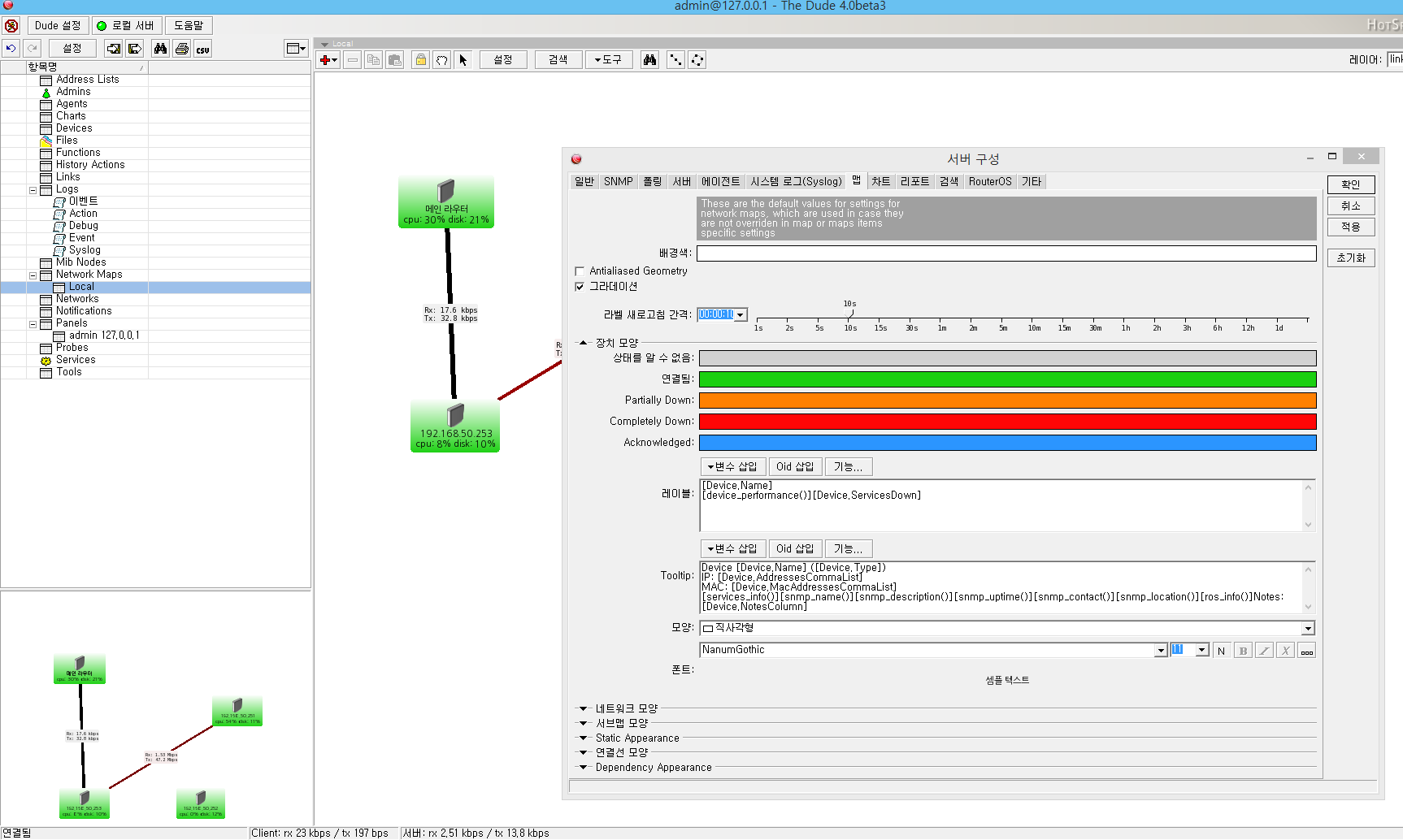
Task: Open the RouterOS tab
Action: [989, 182]
